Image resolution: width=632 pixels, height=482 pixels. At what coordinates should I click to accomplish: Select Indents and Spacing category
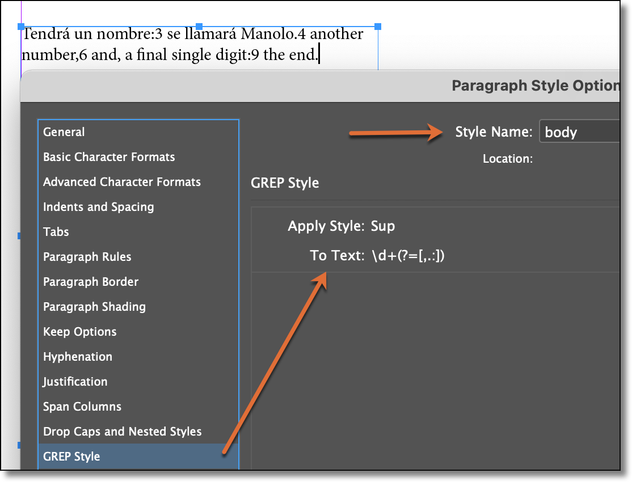98,207
